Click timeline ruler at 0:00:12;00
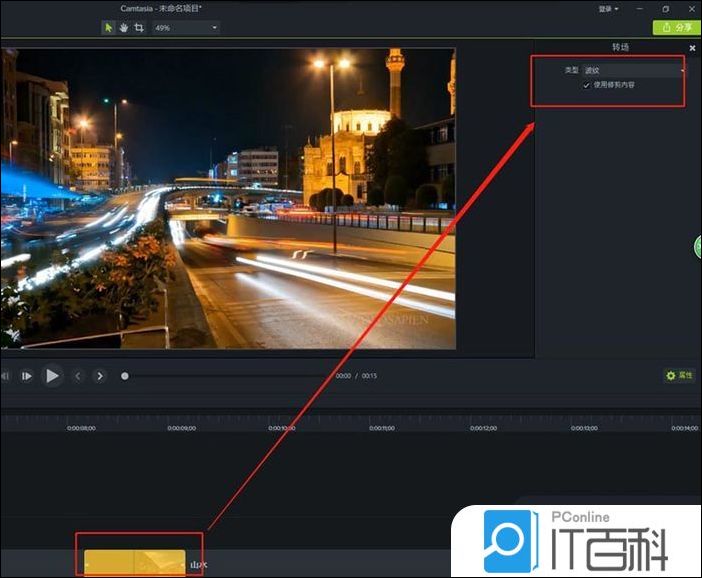This screenshot has height=578, width=702. coord(483,428)
